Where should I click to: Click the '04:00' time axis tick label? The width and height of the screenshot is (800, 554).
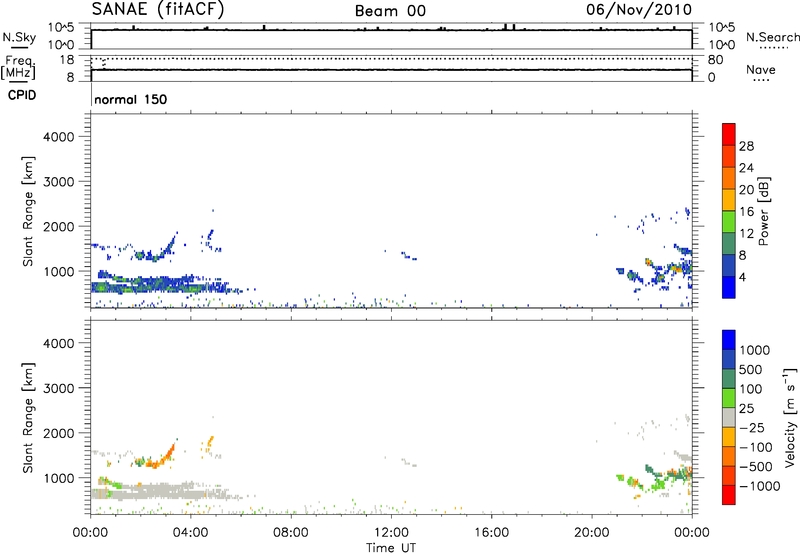190,533
